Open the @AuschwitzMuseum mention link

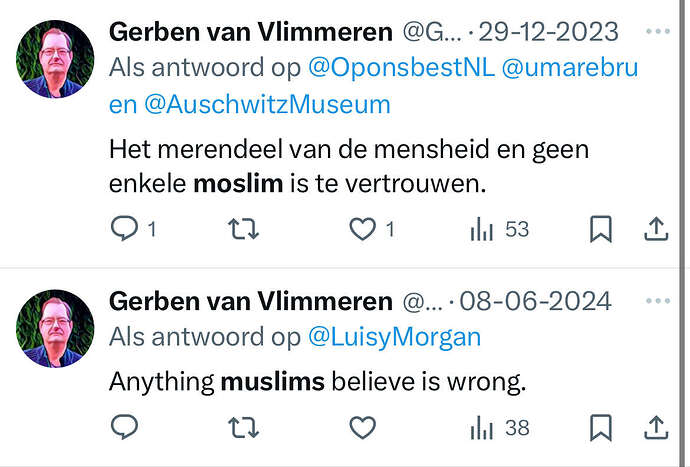(267, 105)
